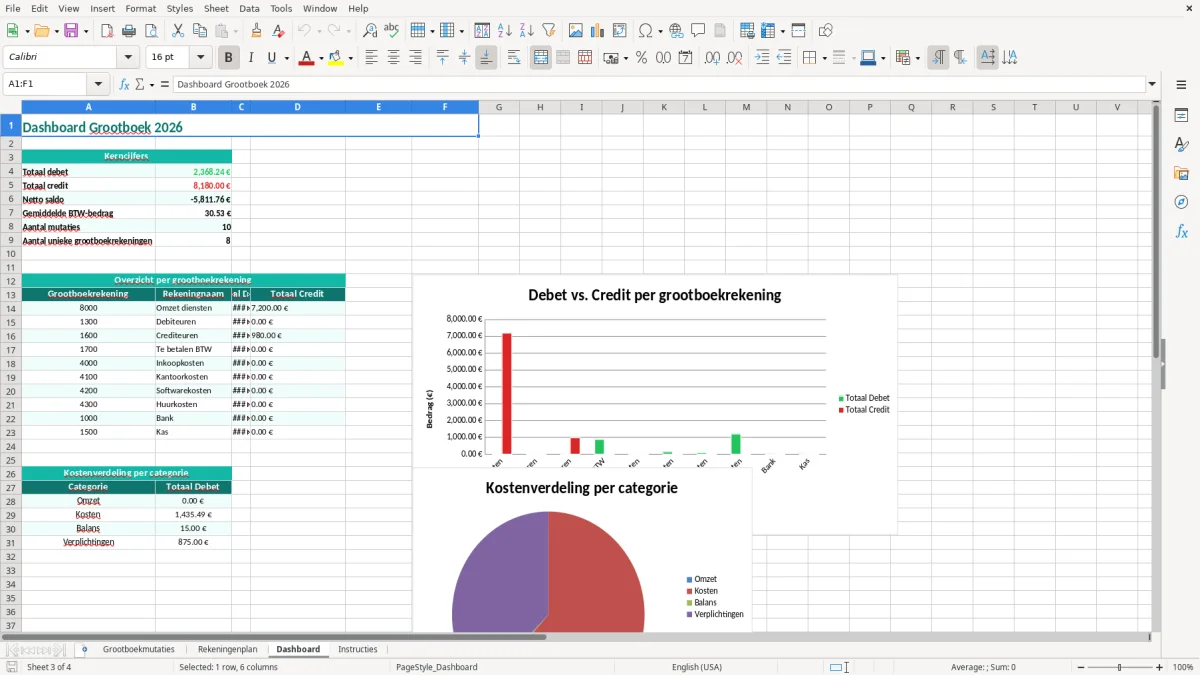The image size is (1200, 675).
Task: Define the print area
Action: [x=747, y=31]
